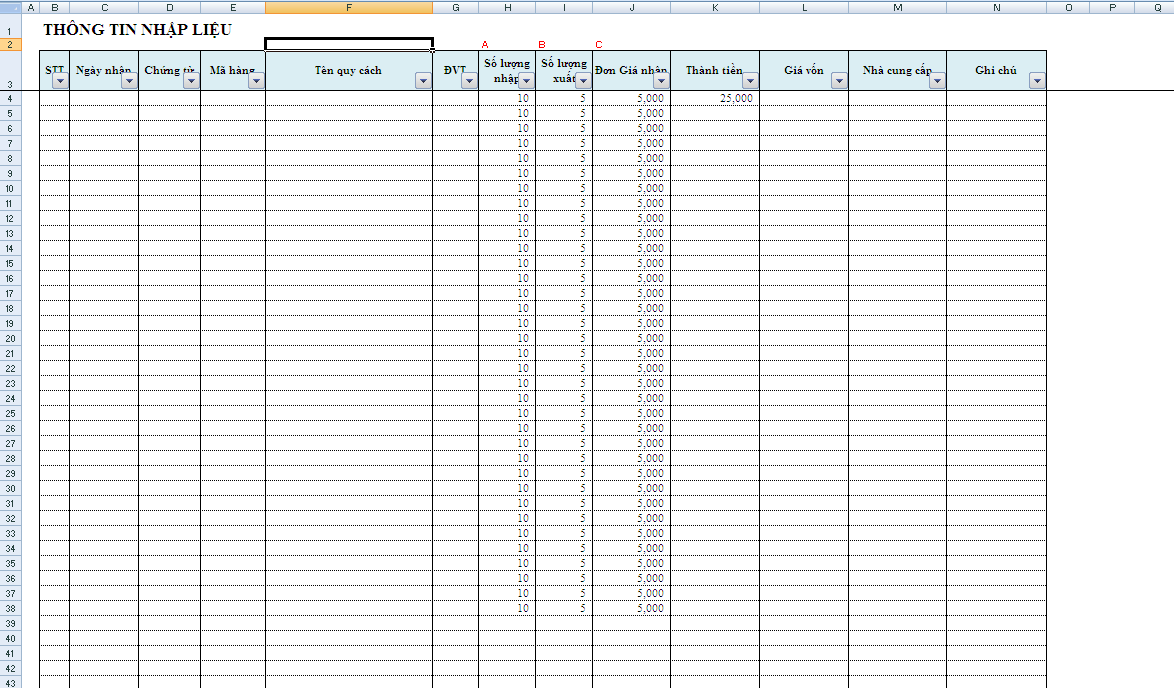Viewport: 1174px width, 688px height.
Task: Open the Đơn Giá nhập filter dropdown
Action: pos(661,82)
